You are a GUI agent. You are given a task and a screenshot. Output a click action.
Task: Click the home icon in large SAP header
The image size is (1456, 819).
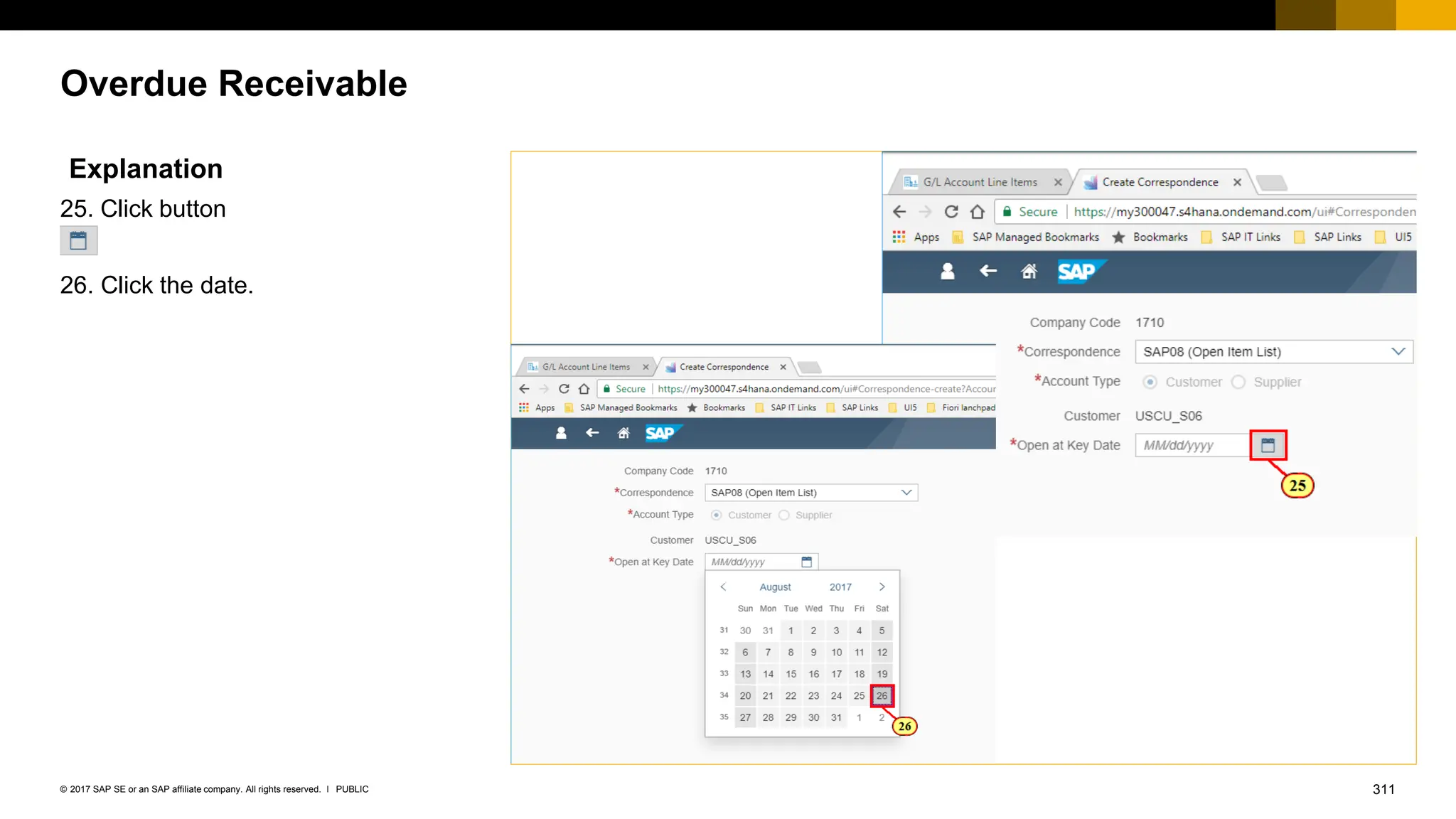click(1029, 271)
